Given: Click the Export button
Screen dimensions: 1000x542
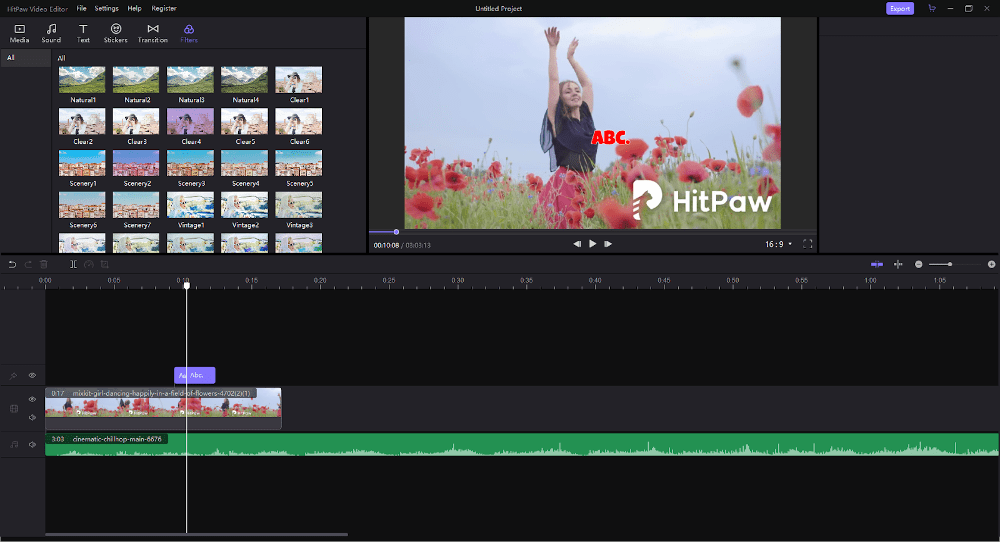Looking at the screenshot, I should click(x=900, y=8).
